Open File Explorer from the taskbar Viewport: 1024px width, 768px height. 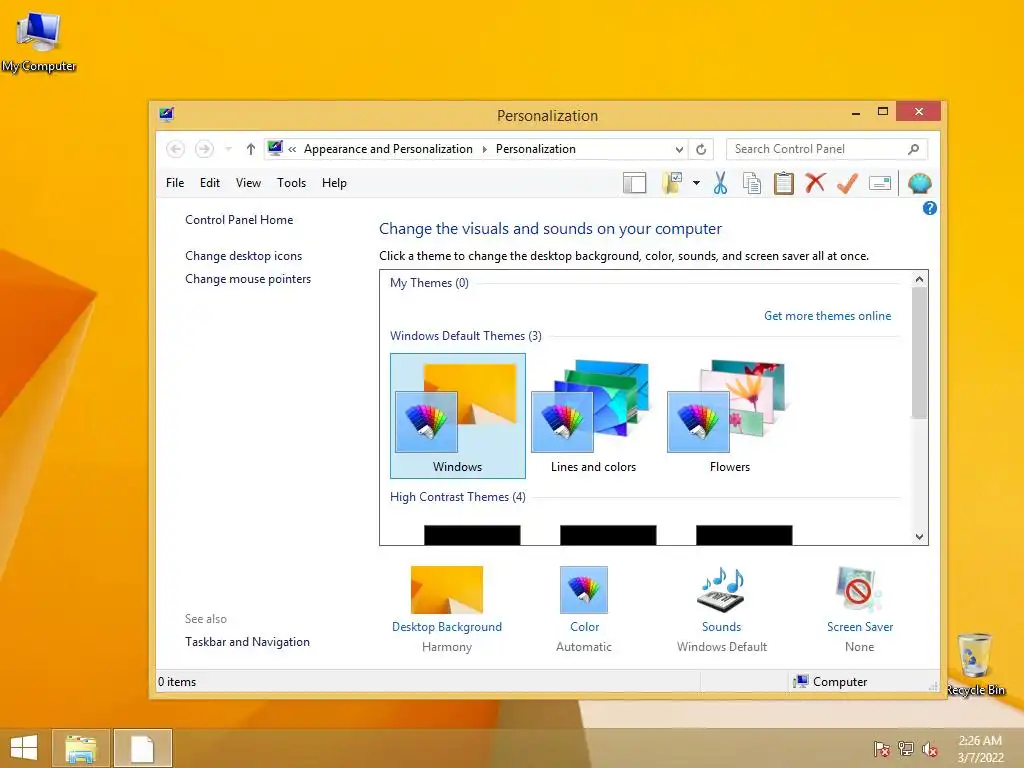pyautogui.click(x=80, y=748)
